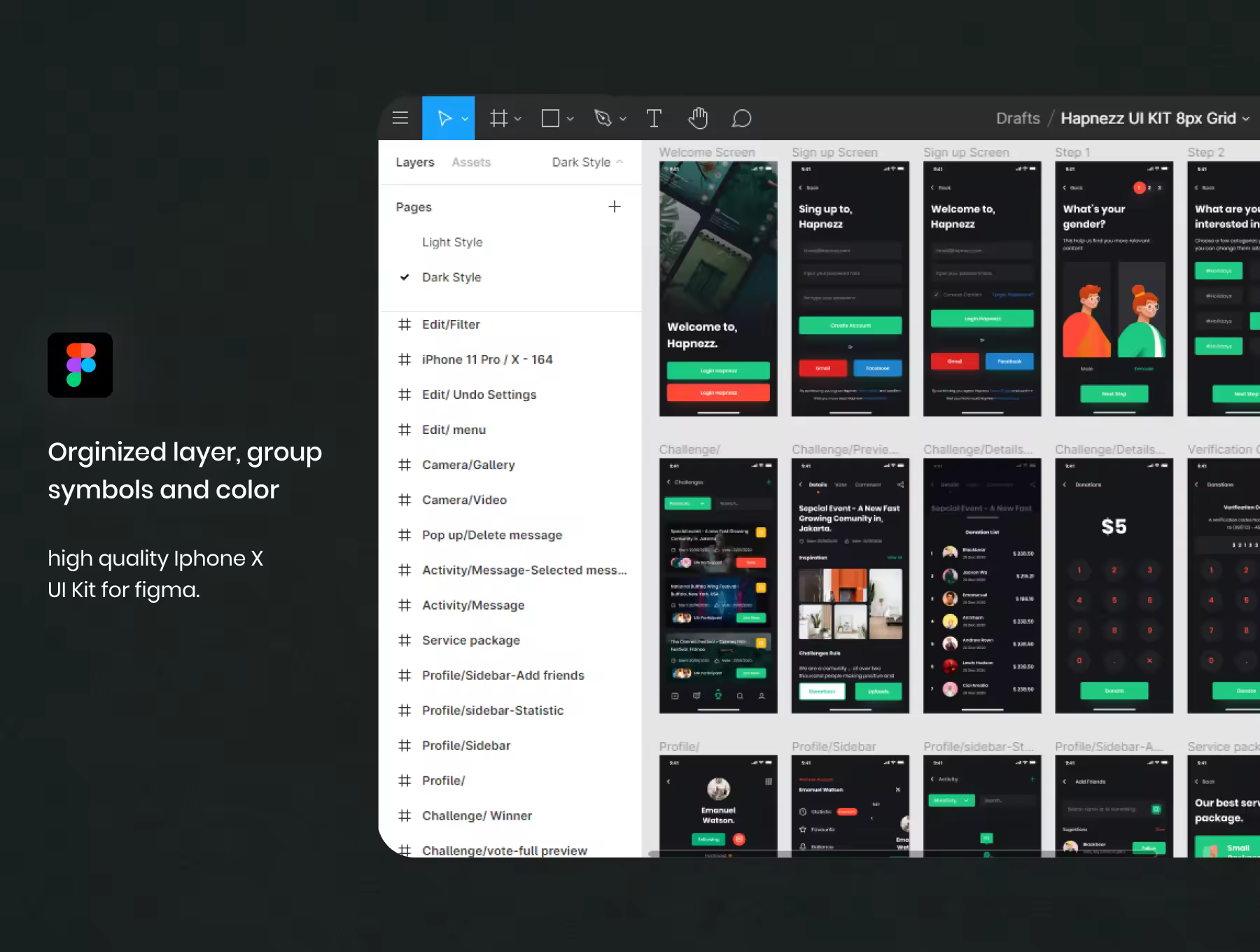1260x952 pixels.
Task: Click the canvas horizontal scrollbar
Action: pyautogui.click(x=903, y=853)
